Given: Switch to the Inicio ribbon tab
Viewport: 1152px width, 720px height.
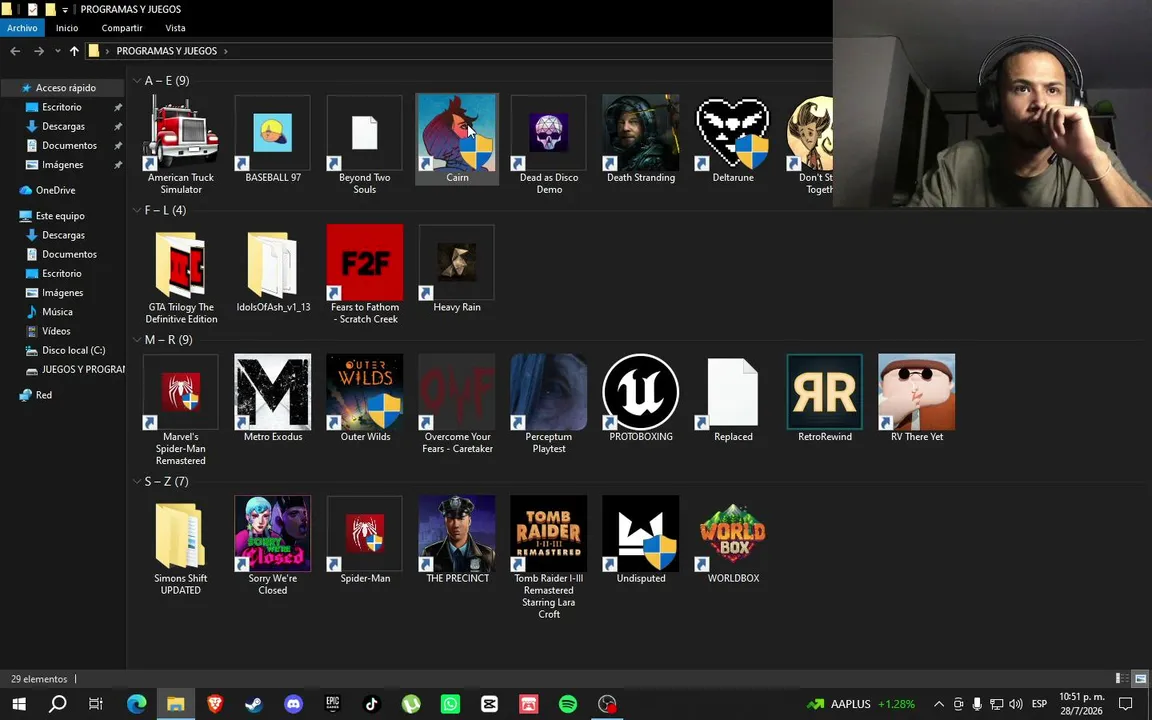Looking at the screenshot, I should click(67, 28).
